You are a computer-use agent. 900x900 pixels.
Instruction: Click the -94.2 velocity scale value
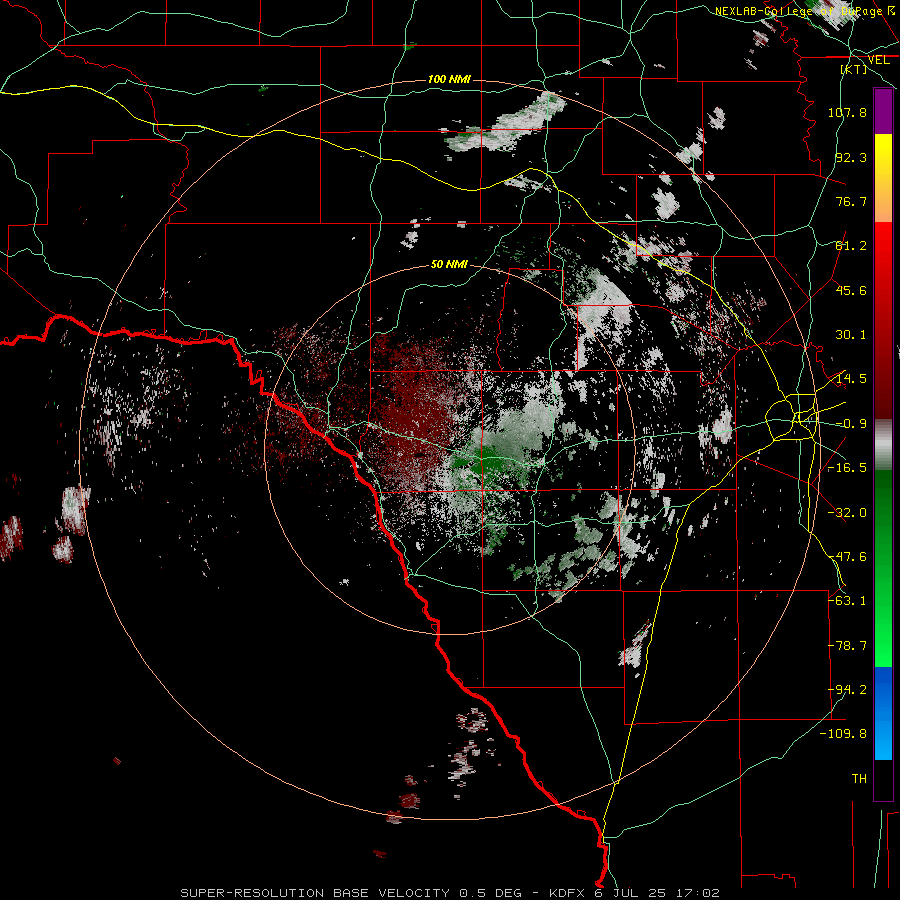click(x=847, y=690)
